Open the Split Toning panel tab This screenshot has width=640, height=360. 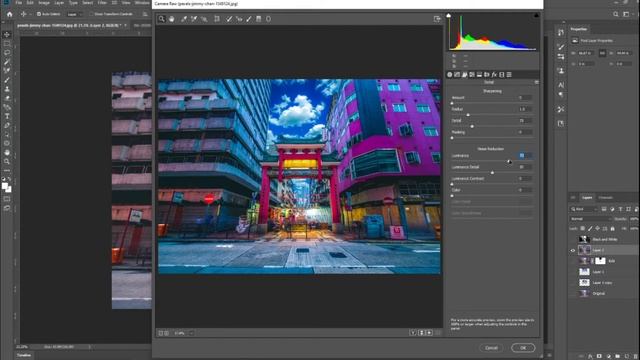point(479,75)
